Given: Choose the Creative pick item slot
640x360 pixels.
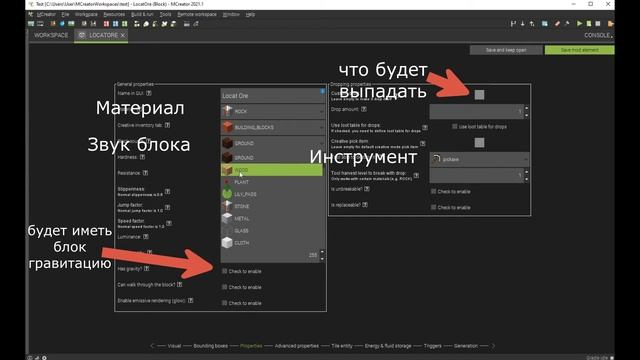Looking at the screenshot, I should [480, 142].
